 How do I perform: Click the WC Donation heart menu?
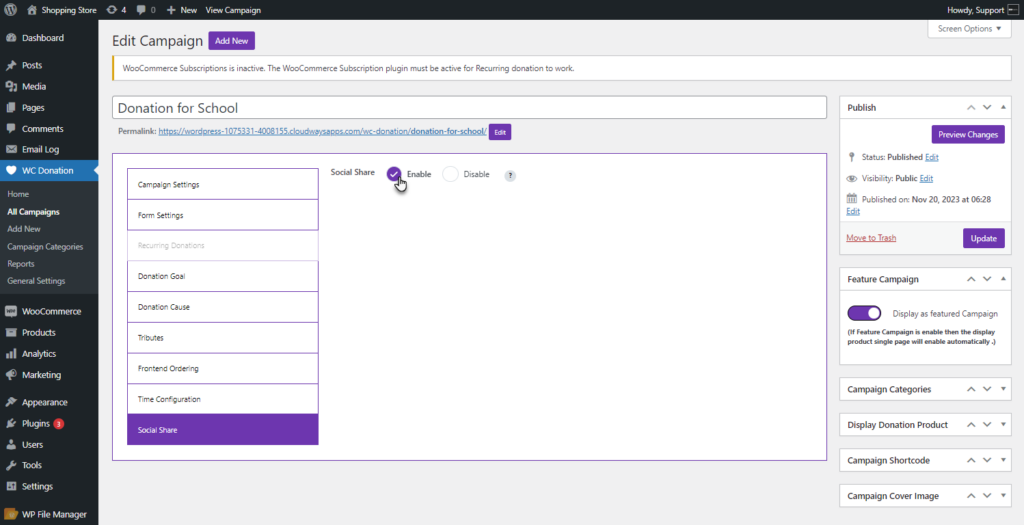(x=49, y=170)
